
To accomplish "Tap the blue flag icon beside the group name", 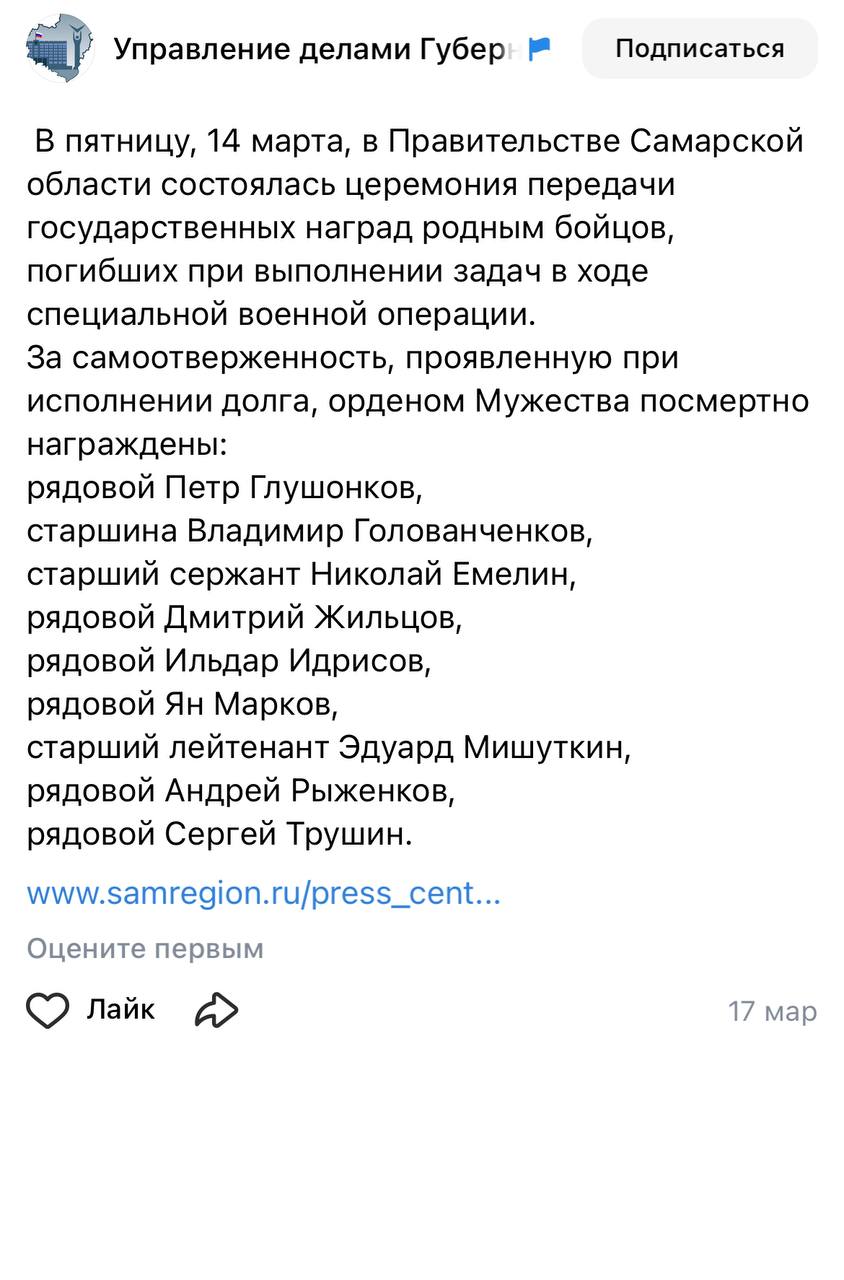I will pos(540,48).
